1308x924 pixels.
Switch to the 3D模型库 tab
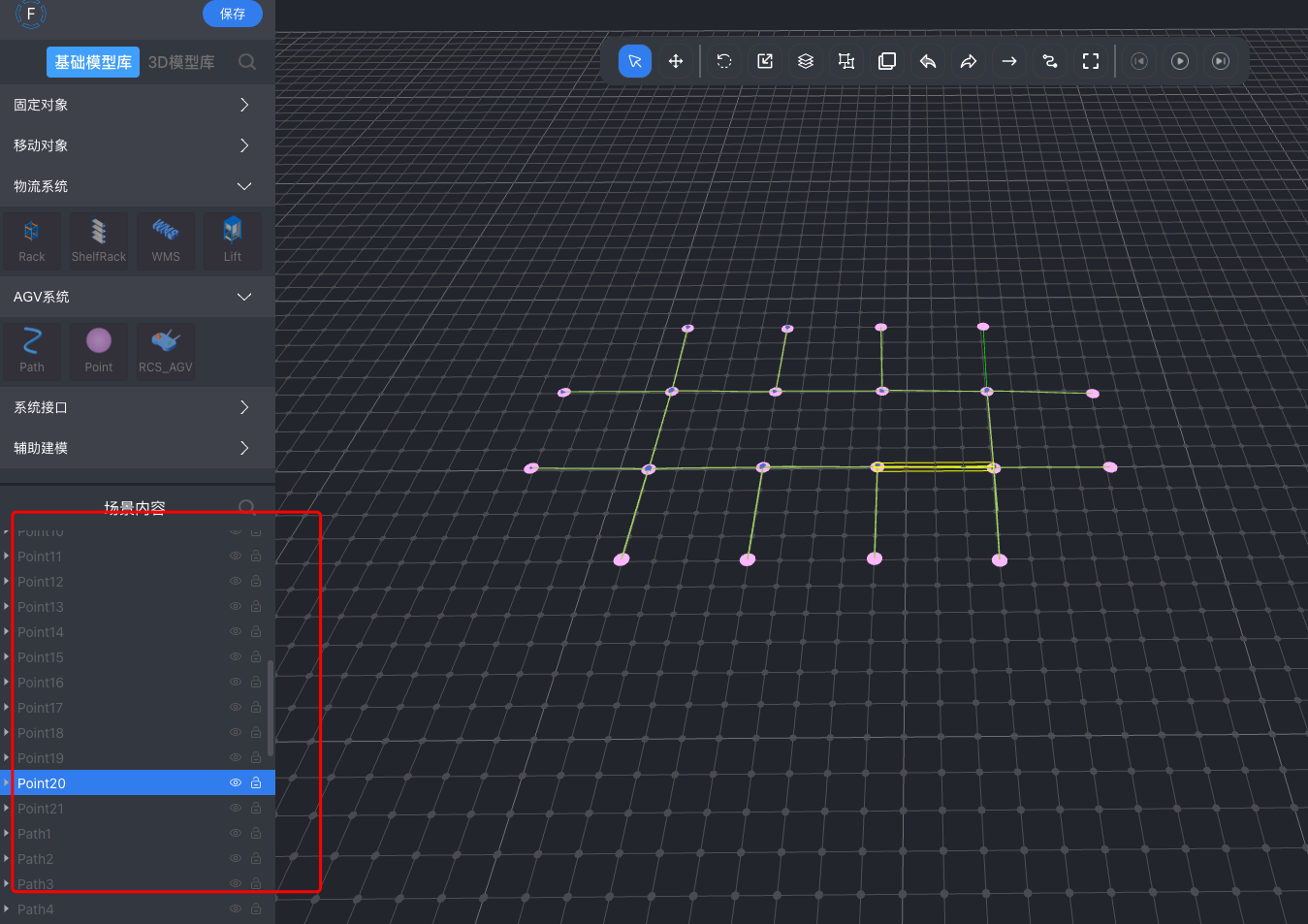181,62
